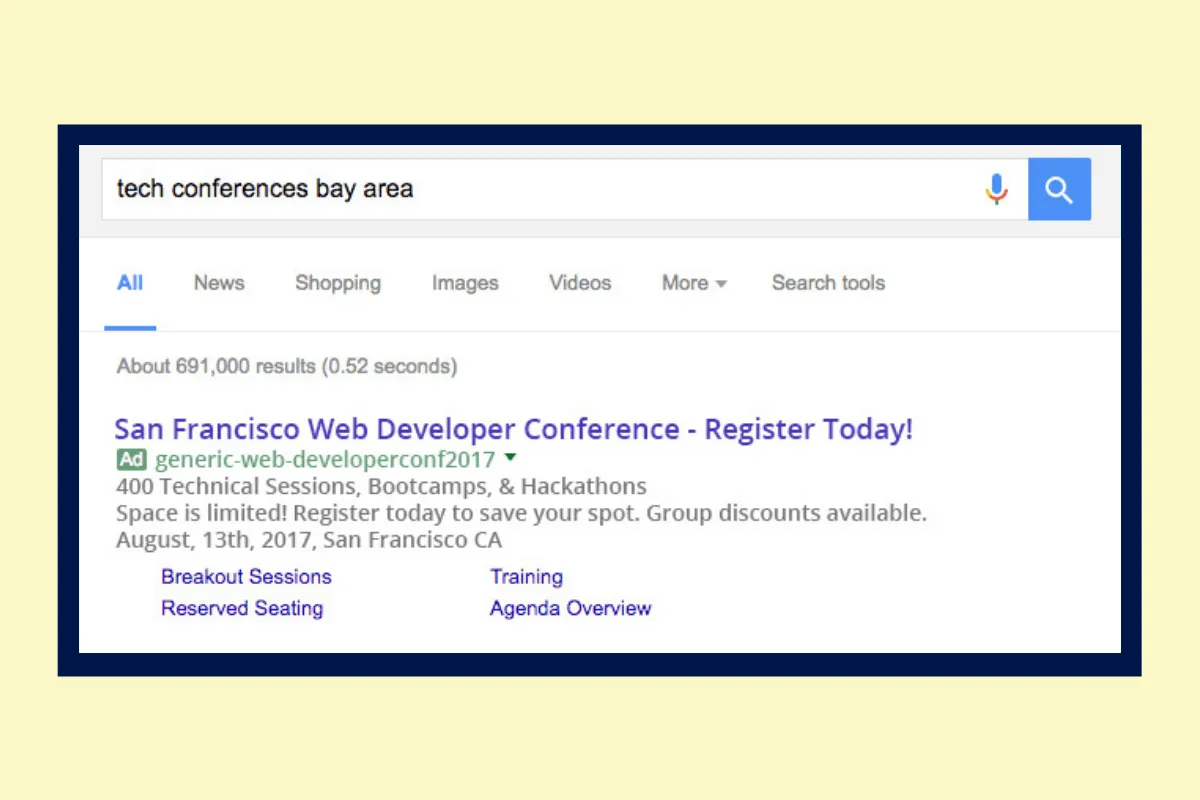The width and height of the screenshot is (1200, 800).
Task: Go to the Images tab
Action: click(x=465, y=283)
